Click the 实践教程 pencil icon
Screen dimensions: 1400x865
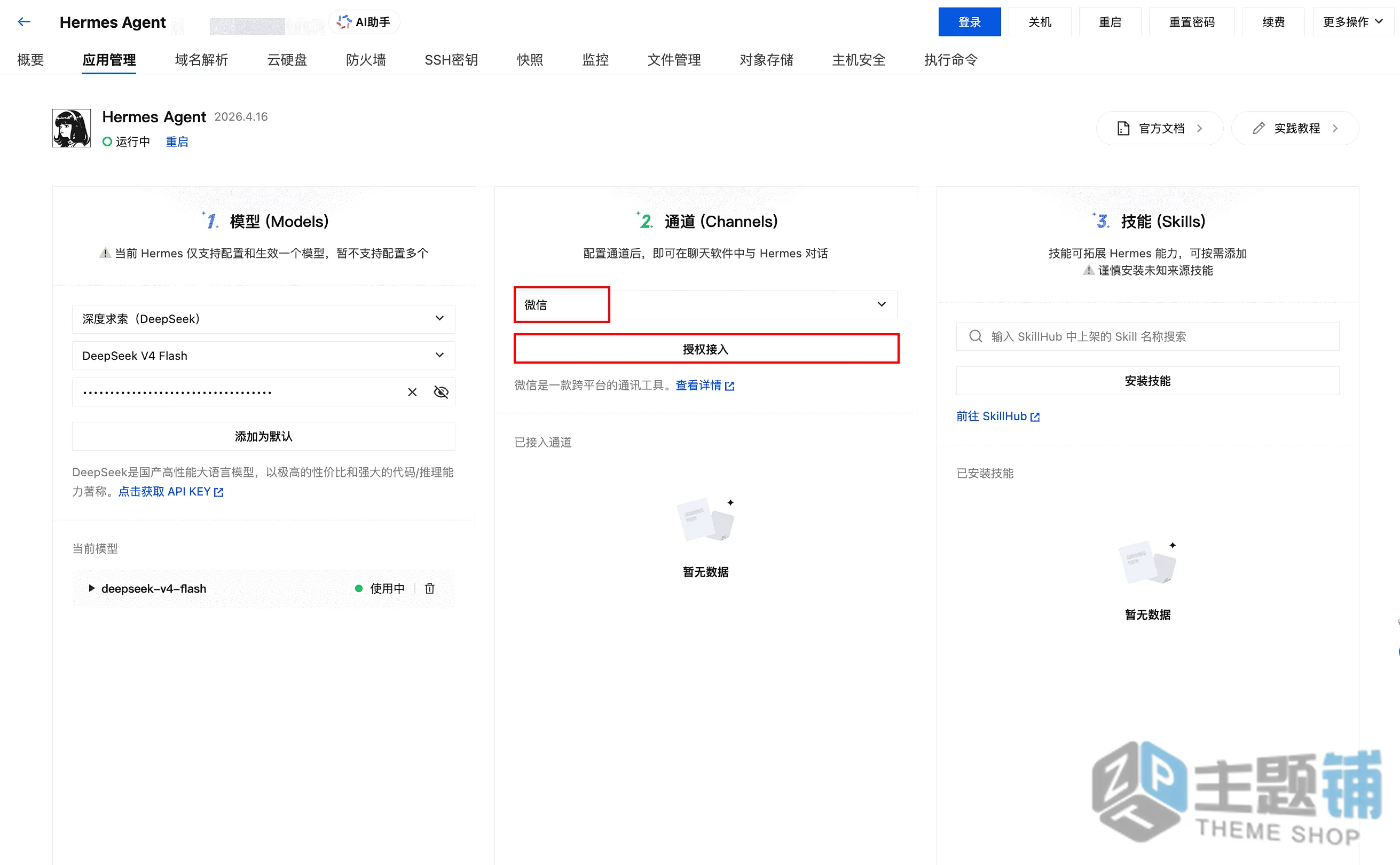[x=1258, y=128]
